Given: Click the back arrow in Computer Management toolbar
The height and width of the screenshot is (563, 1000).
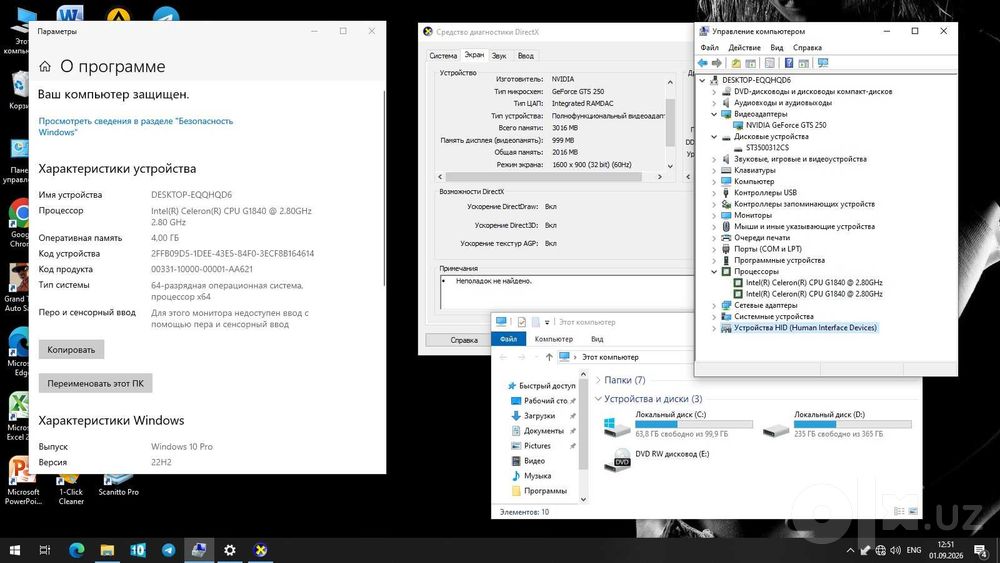Looking at the screenshot, I should pyautogui.click(x=703, y=63).
